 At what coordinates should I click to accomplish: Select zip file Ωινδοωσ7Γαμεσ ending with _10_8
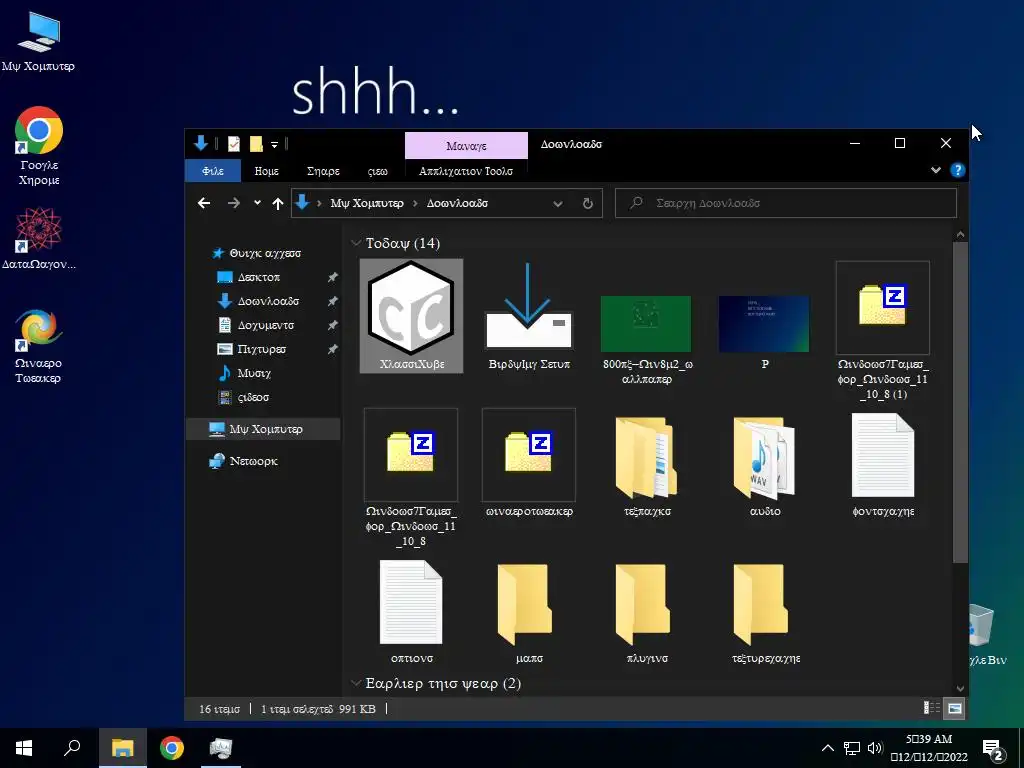coord(411,477)
